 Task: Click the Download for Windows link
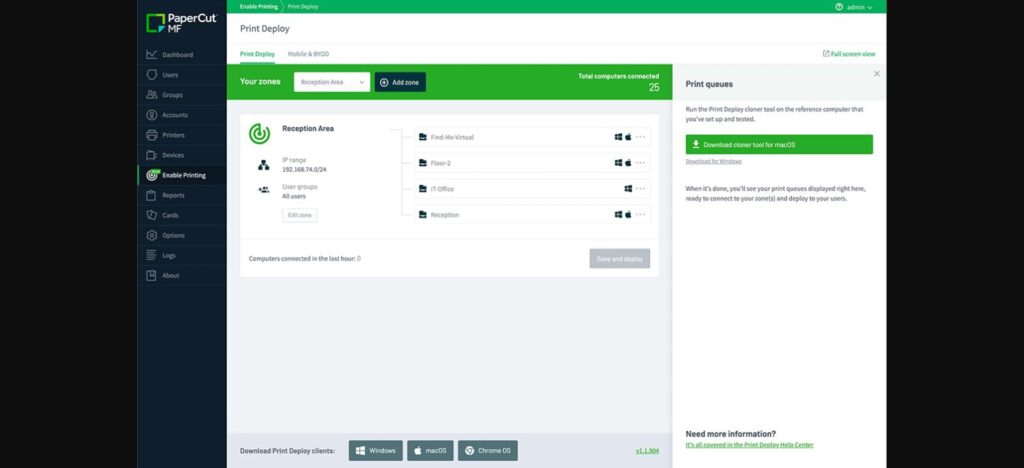pos(714,161)
